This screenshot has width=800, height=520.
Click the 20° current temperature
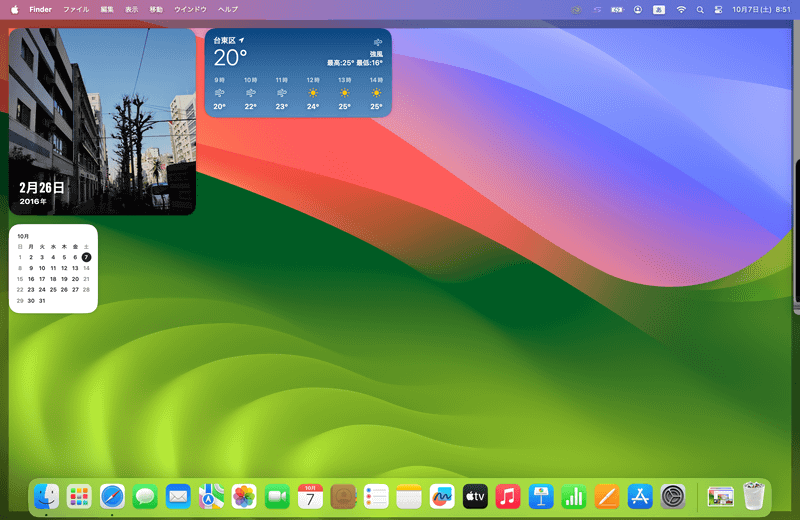click(230, 58)
